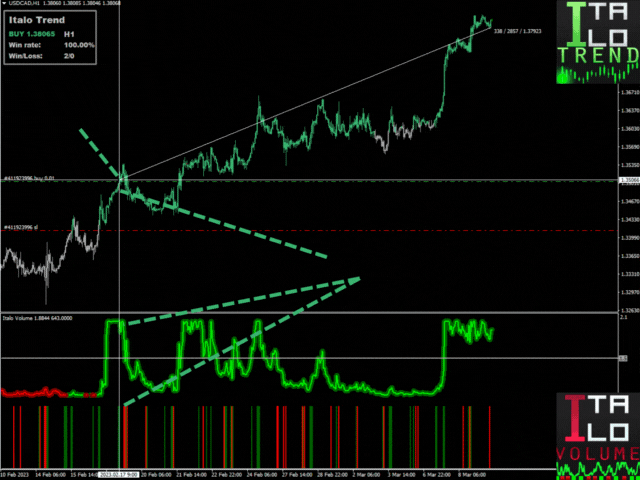Click the 2.1 level on volume scale
640x480 pixels.
click(x=624, y=317)
